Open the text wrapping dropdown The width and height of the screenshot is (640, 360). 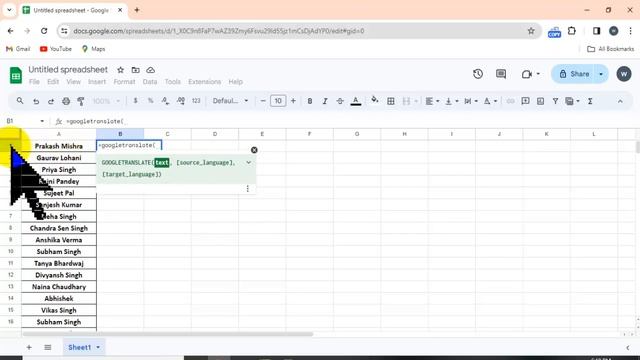[x=471, y=101]
